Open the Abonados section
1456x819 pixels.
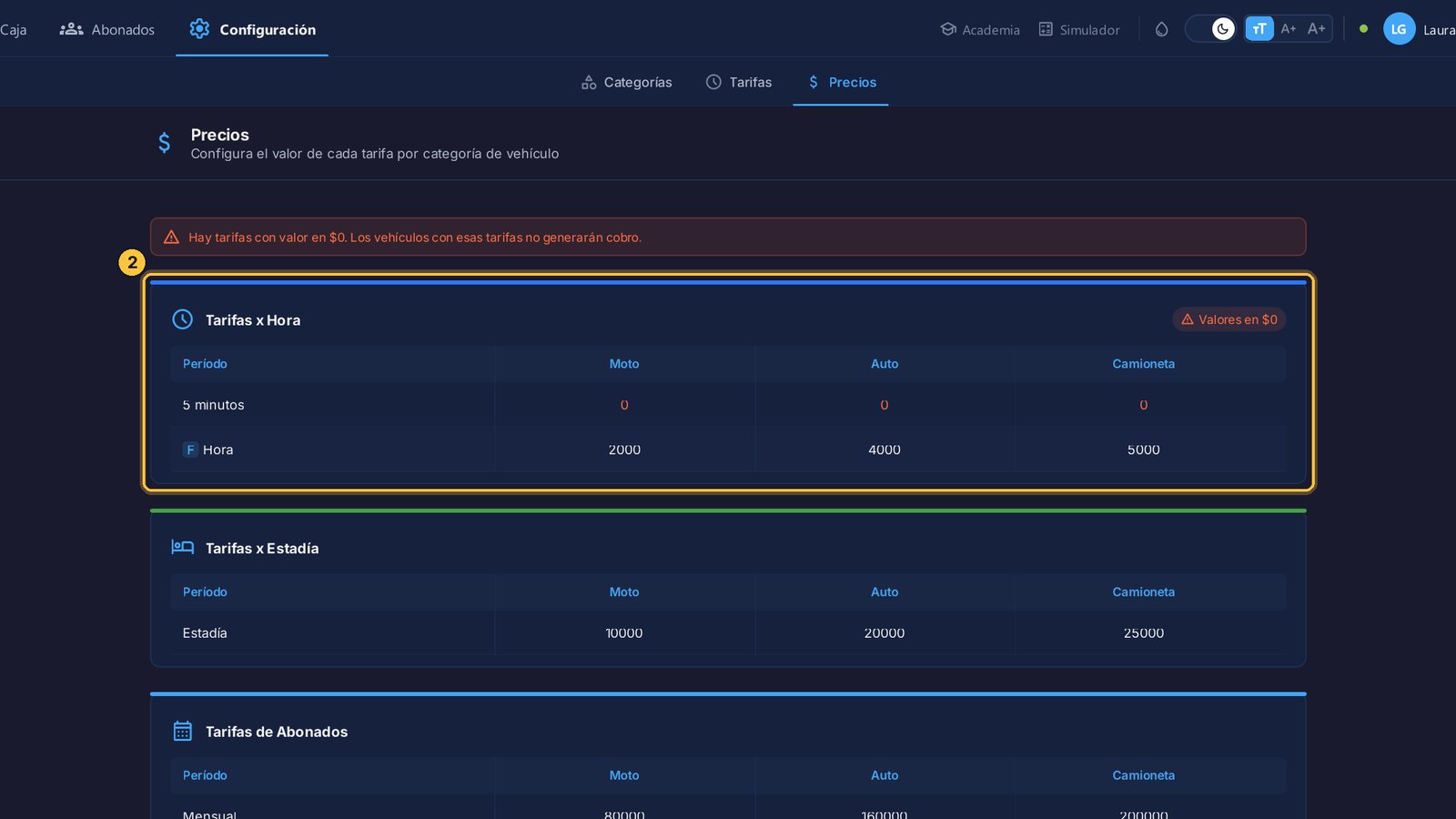point(106,29)
